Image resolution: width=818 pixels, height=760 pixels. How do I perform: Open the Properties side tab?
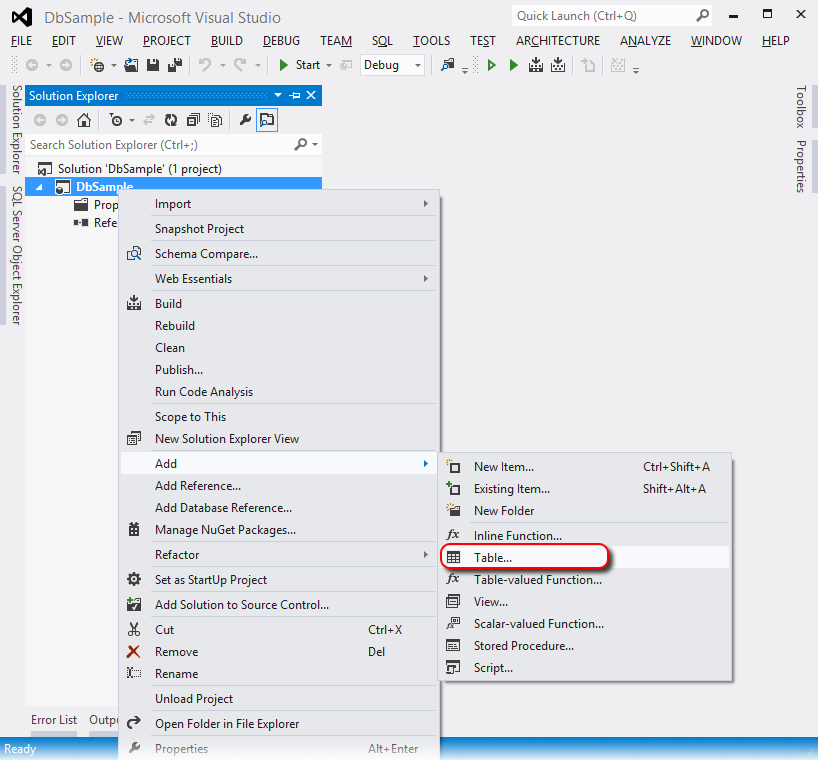[801, 166]
